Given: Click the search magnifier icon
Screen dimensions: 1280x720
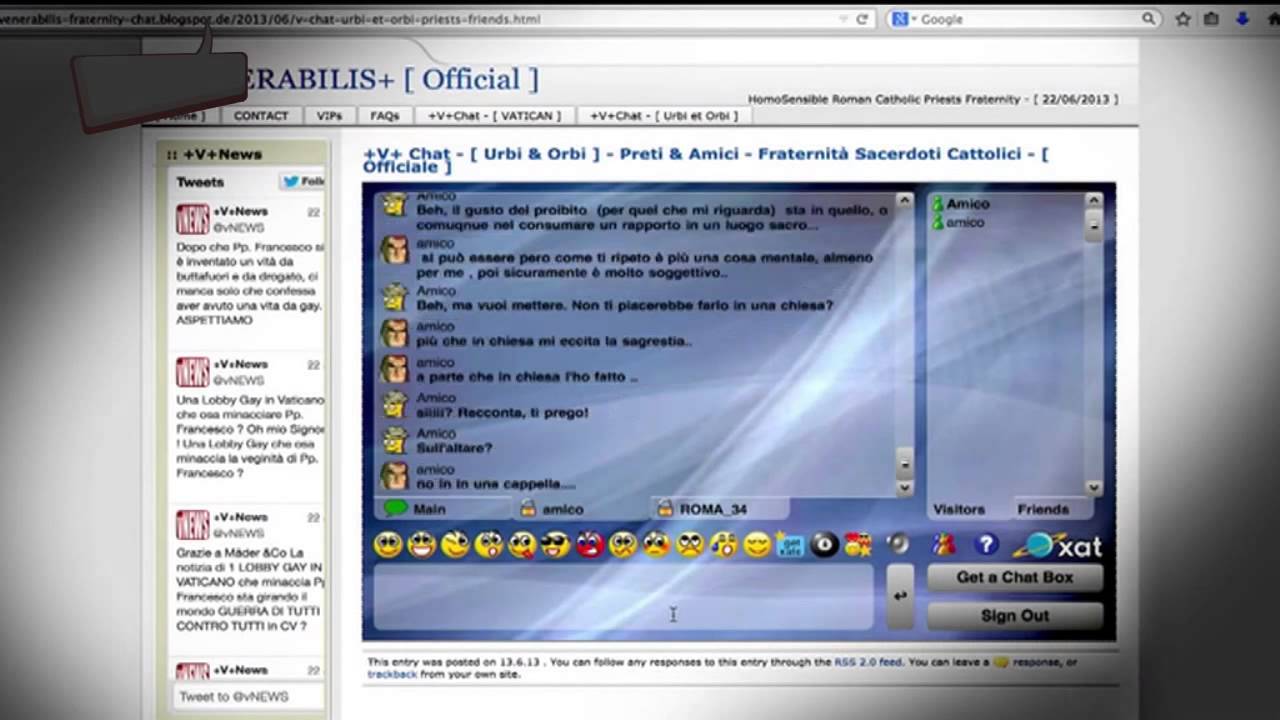Looking at the screenshot, I should point(1149,19).
